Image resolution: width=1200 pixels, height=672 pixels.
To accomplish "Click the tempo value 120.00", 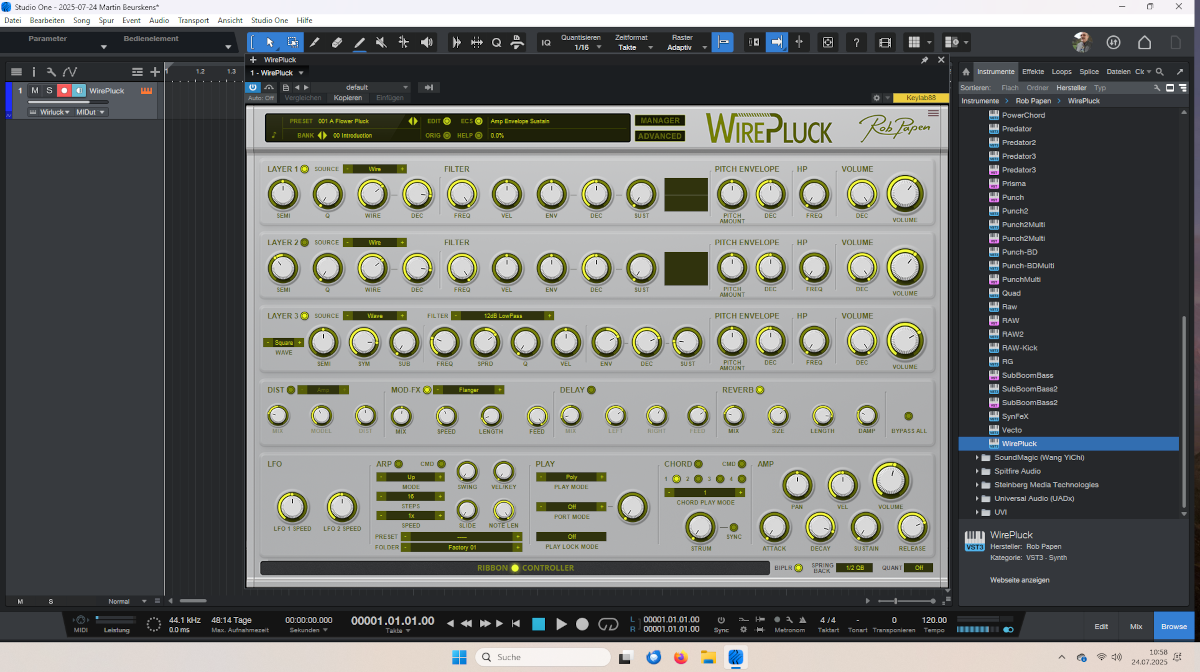I will (x=934, y=620).
